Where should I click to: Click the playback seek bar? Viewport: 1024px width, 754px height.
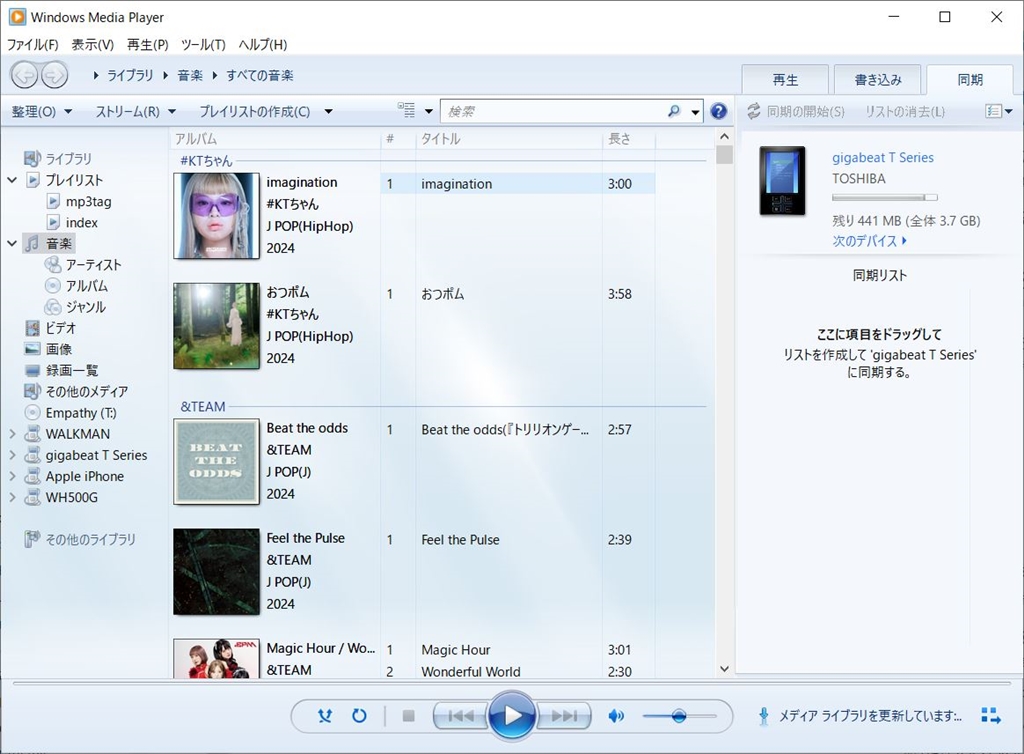coord(511,683)
